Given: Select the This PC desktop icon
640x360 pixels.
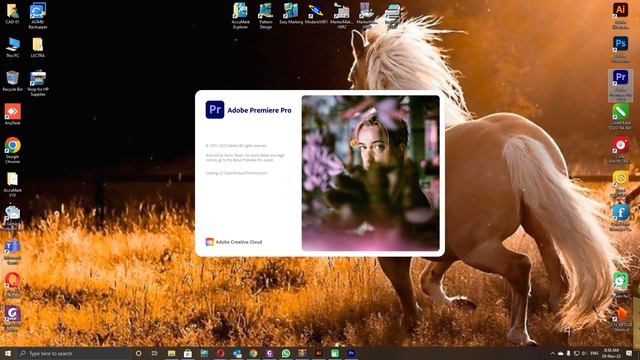Looking at the screenshot, I should [13, 47].
